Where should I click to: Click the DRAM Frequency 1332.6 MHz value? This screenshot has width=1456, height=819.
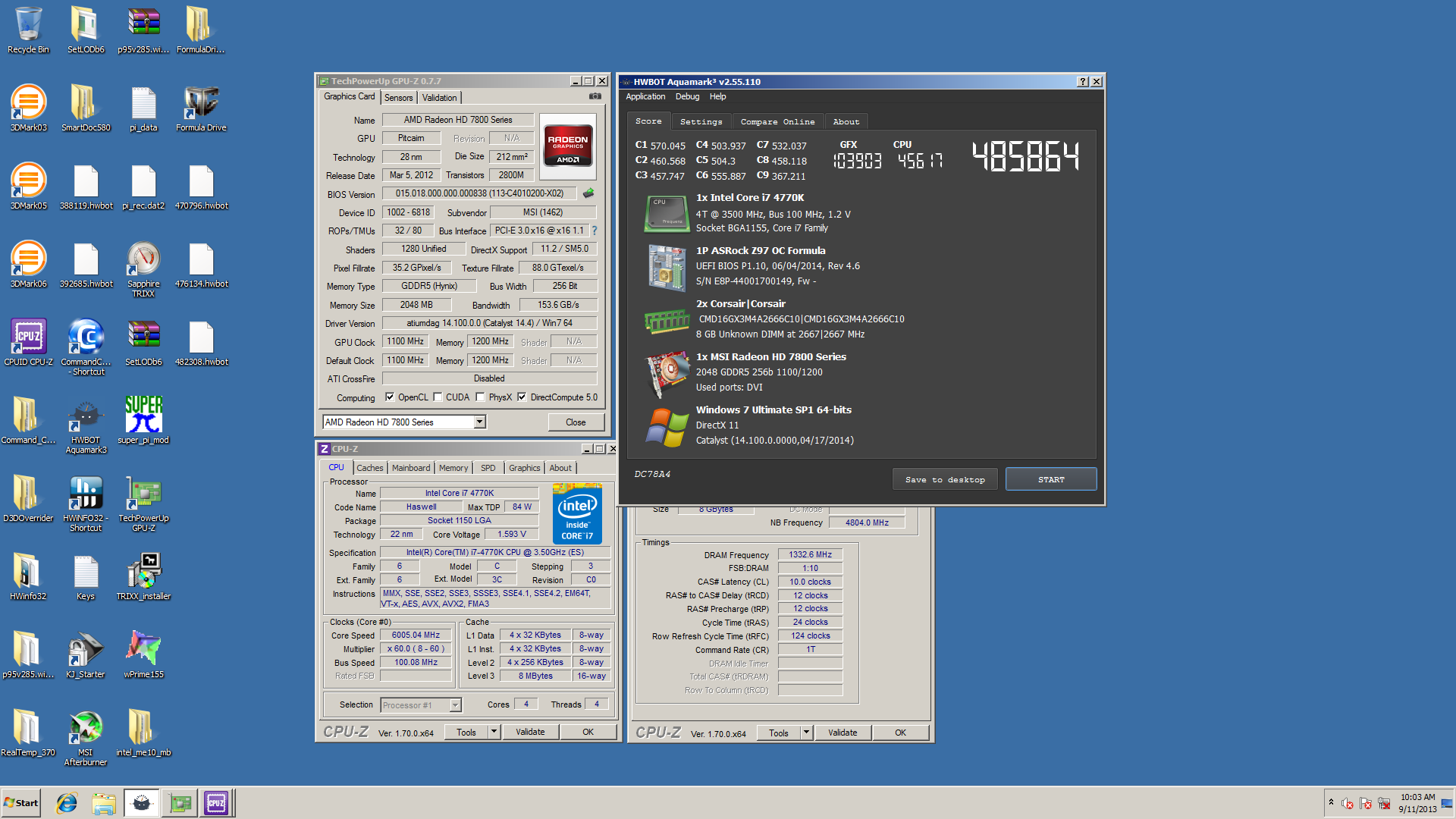click(810, 554)
